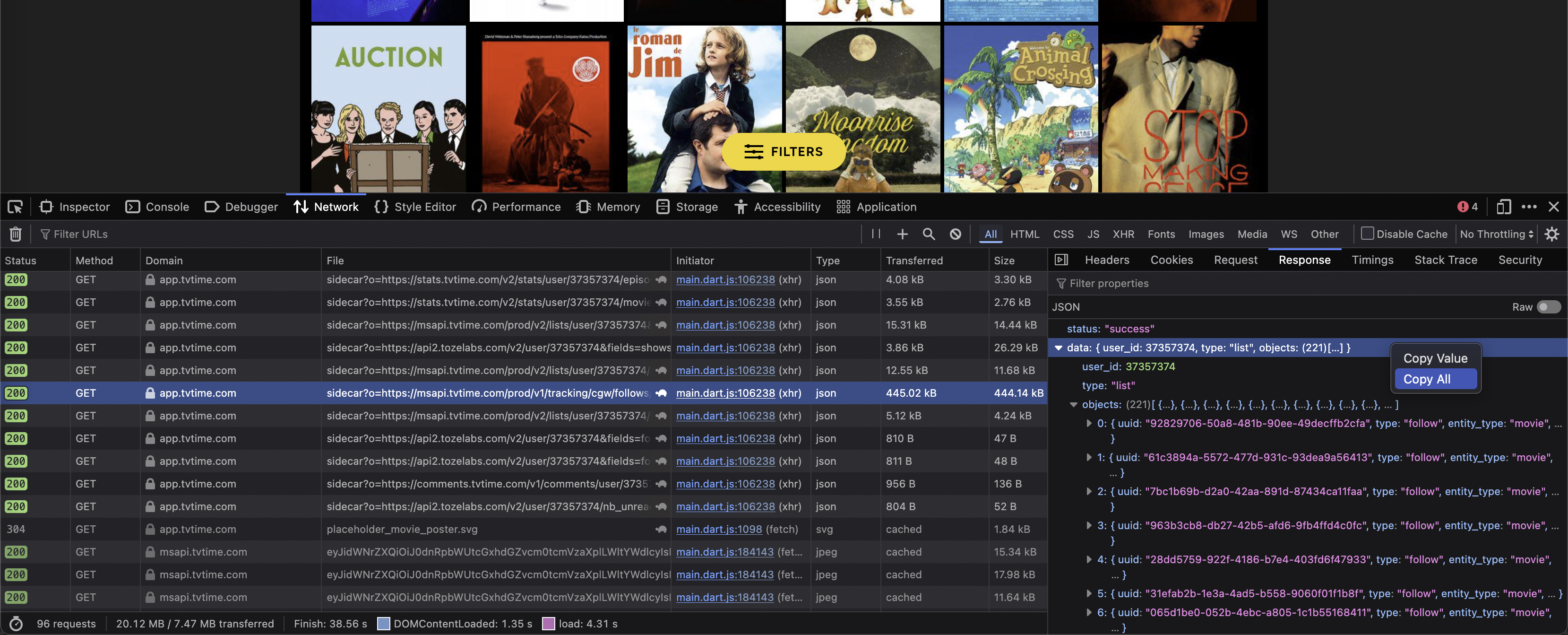1568x635 pixels.
Task: Choose Copy Value from context menu
Action: [1435, 358]
